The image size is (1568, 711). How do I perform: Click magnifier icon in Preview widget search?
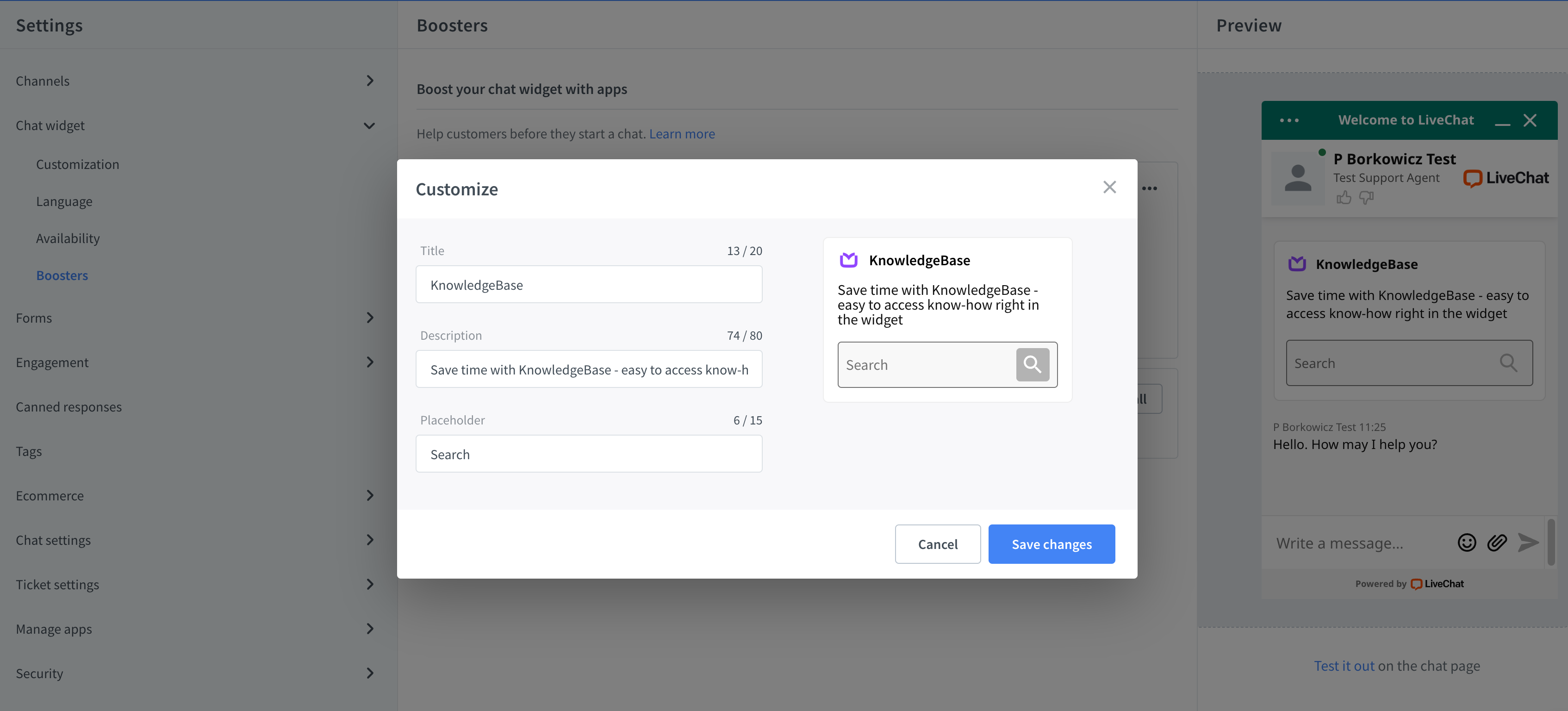[x=1508, y=363]
